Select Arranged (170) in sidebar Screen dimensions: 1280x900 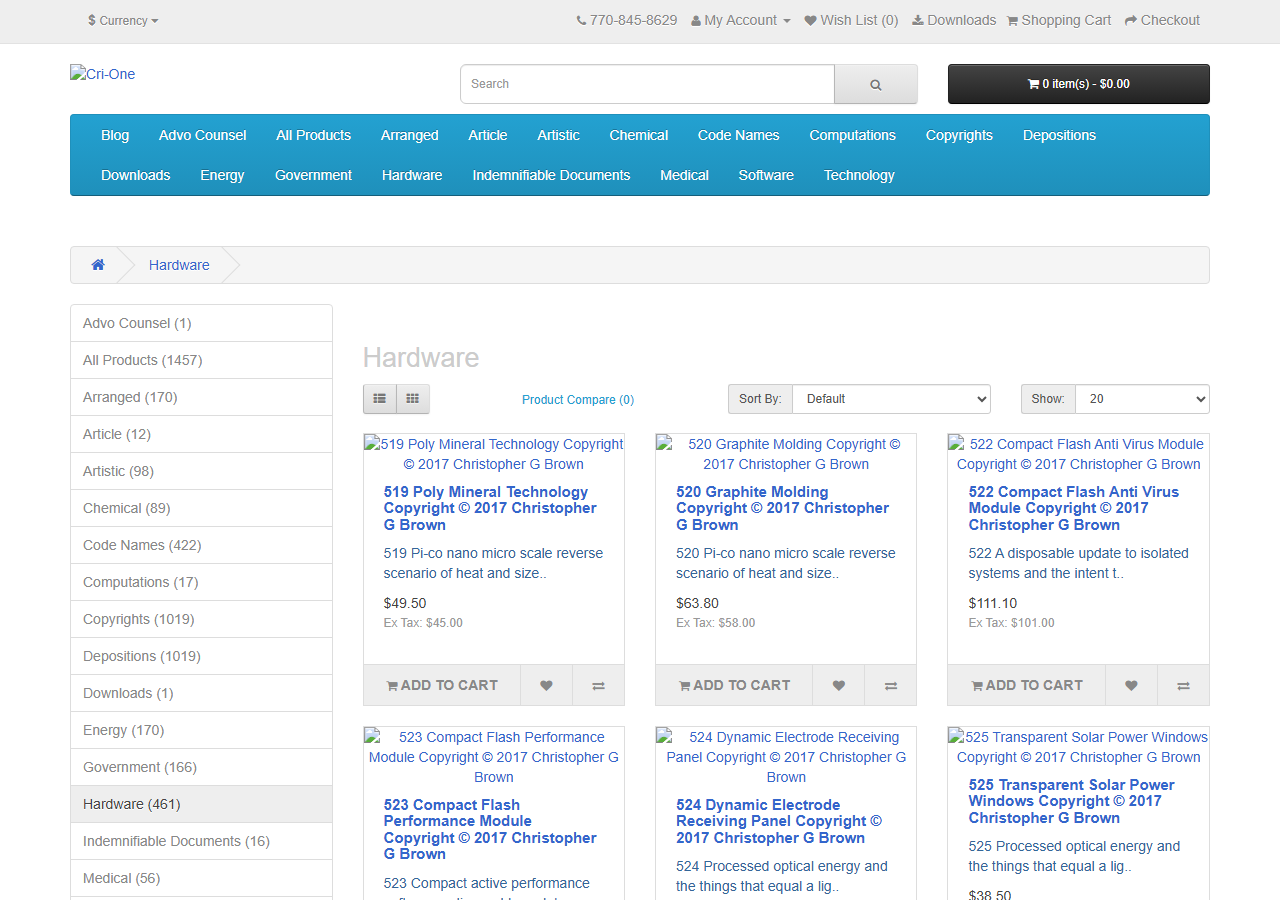point(201,397)
